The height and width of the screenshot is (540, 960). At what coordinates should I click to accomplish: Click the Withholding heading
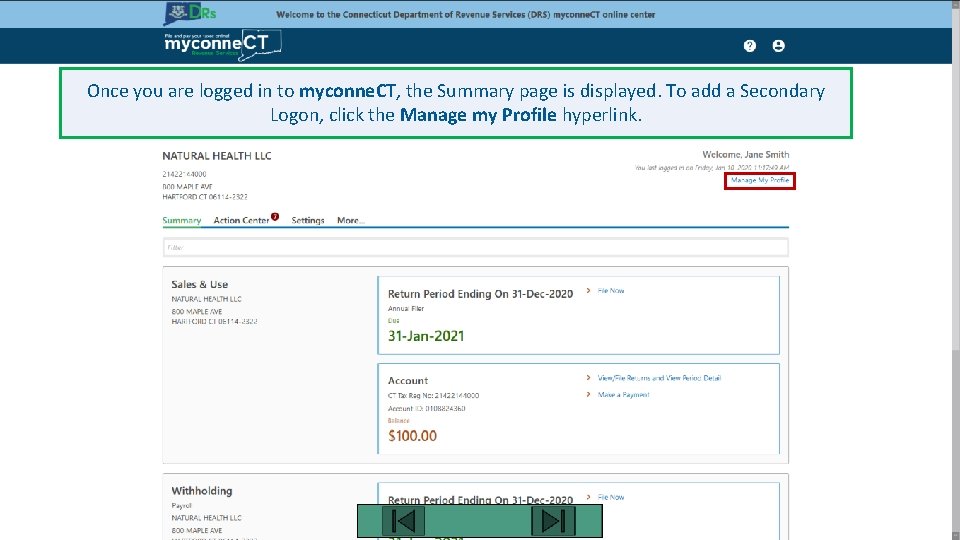[201, 491]
